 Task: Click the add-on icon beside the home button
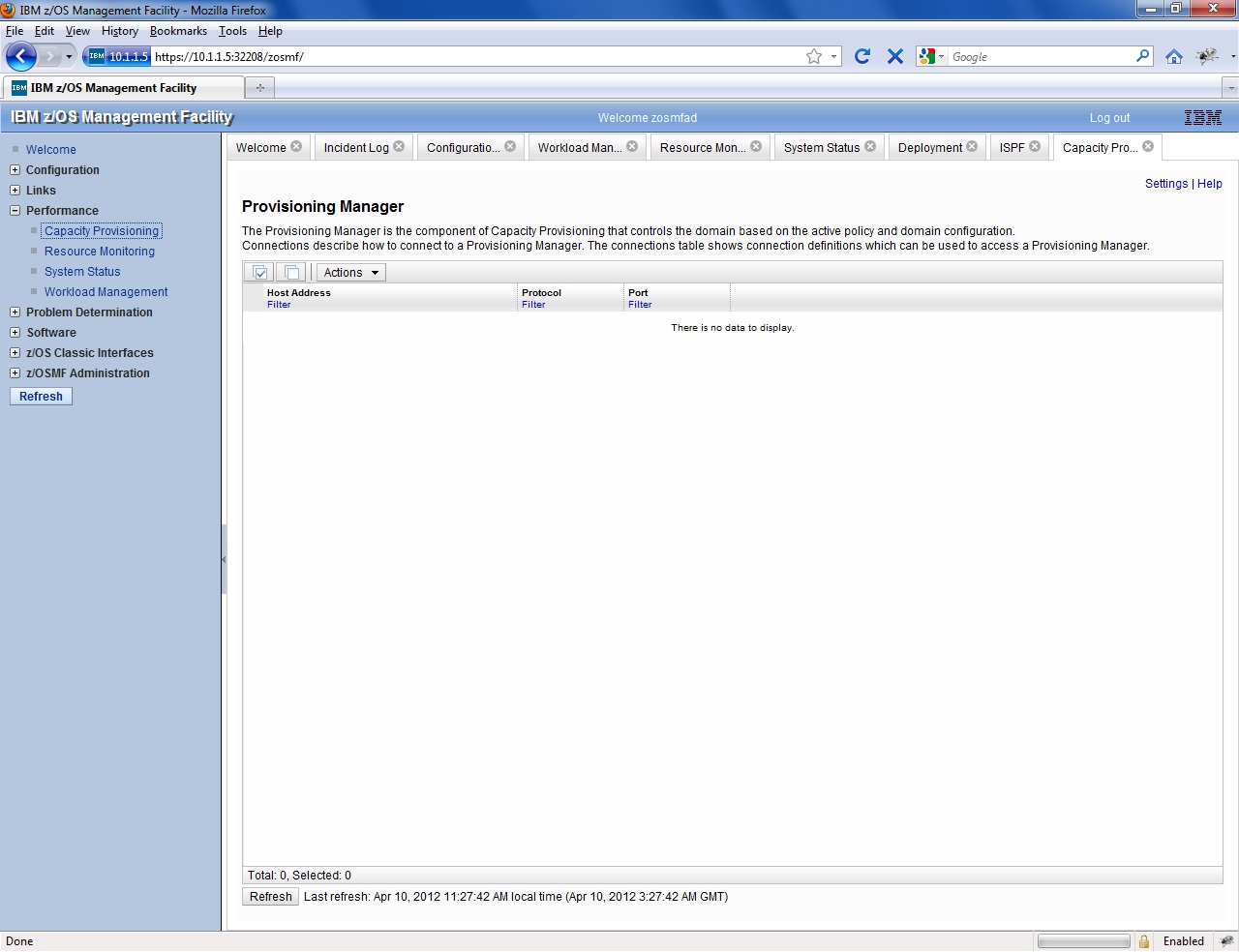1207,56
